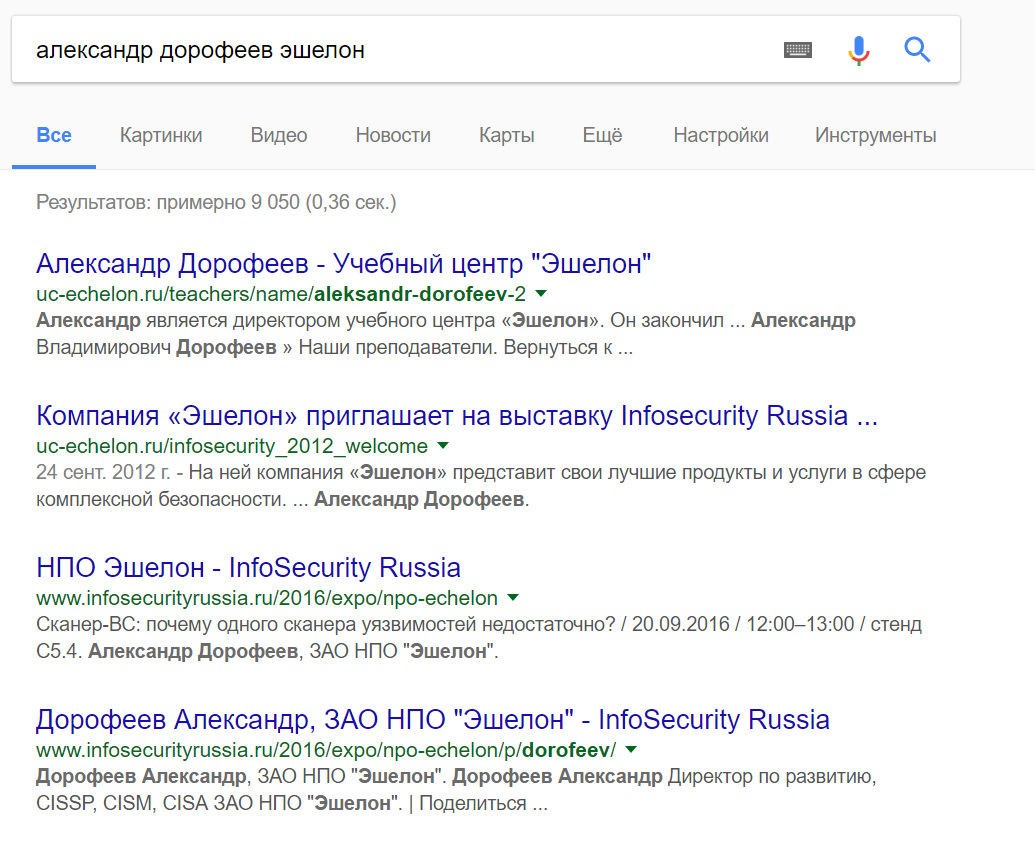The image size is (1035, 854).
Task: Expand dropdown arrow next to npo-echelon/p/dorofeev/ URL
Action: point(631,750)
